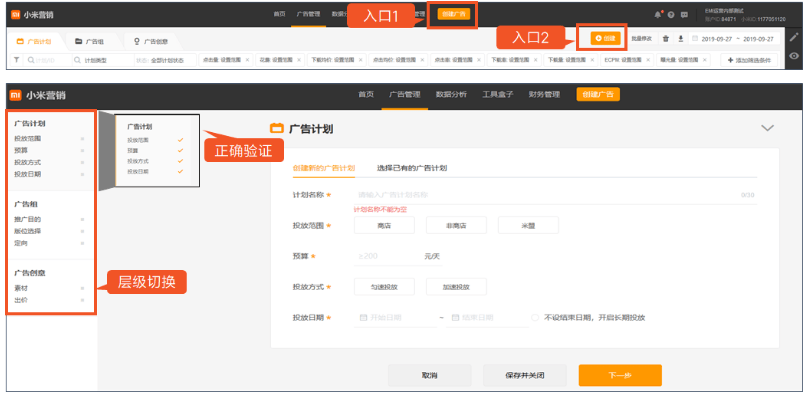Click the 保存并关闭 button
The width and height of the screenshot is (810, 397).
(x=525, y=375)
